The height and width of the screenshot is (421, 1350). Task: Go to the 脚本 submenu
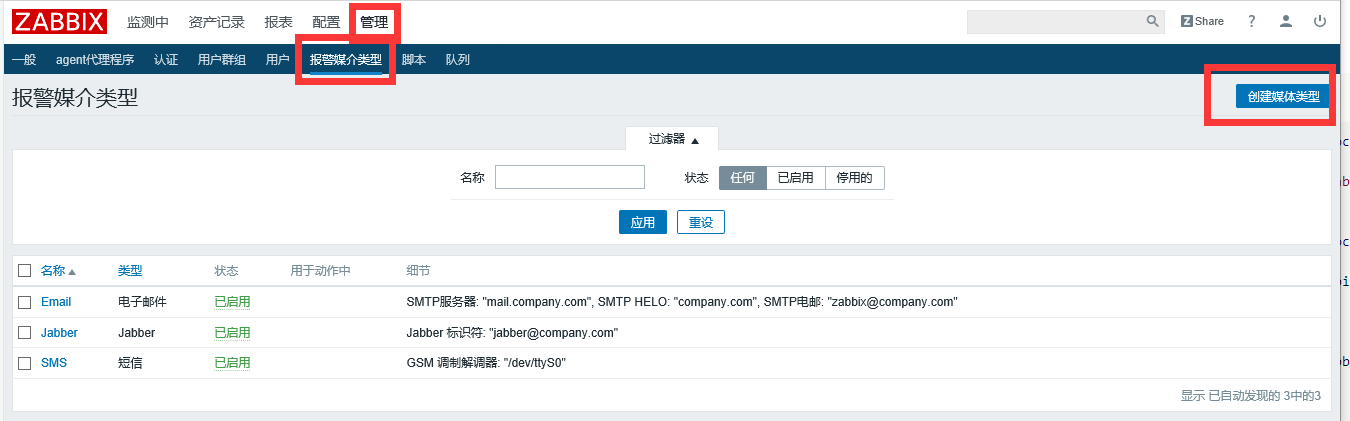[414, 60]
